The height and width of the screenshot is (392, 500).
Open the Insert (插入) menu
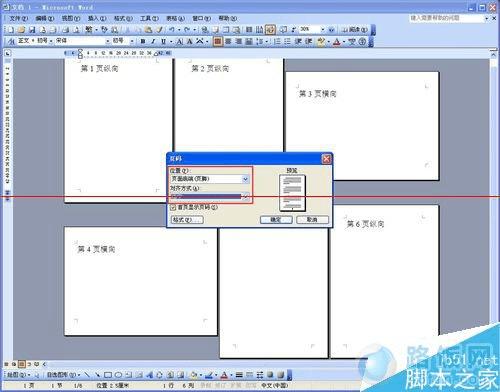pyautogui.click(x=97, y=18)
